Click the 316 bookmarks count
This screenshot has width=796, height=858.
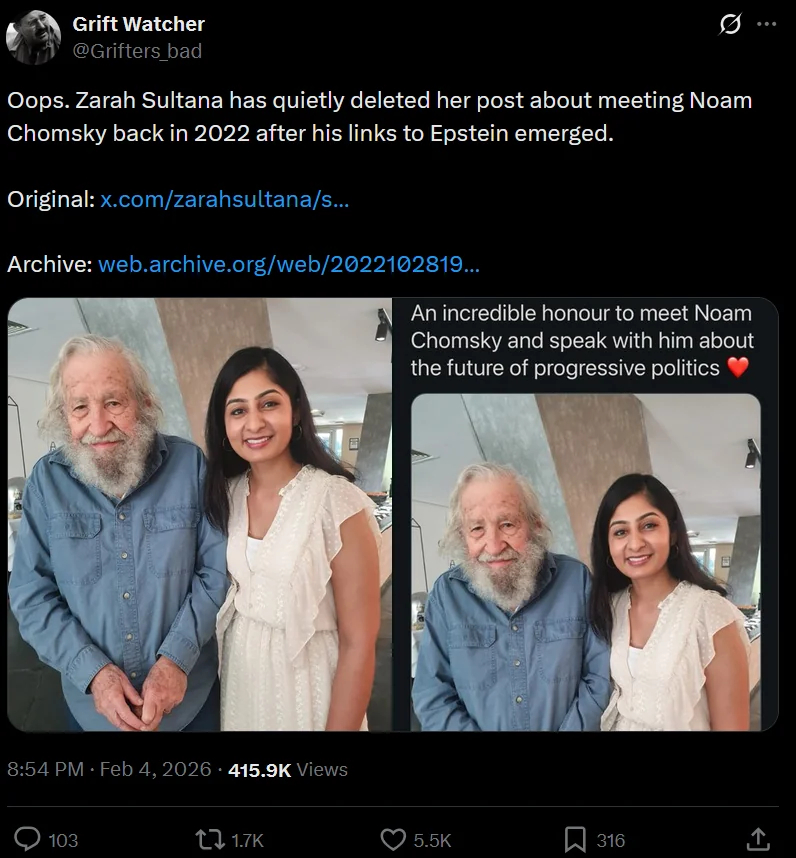(x=610, y=841)
